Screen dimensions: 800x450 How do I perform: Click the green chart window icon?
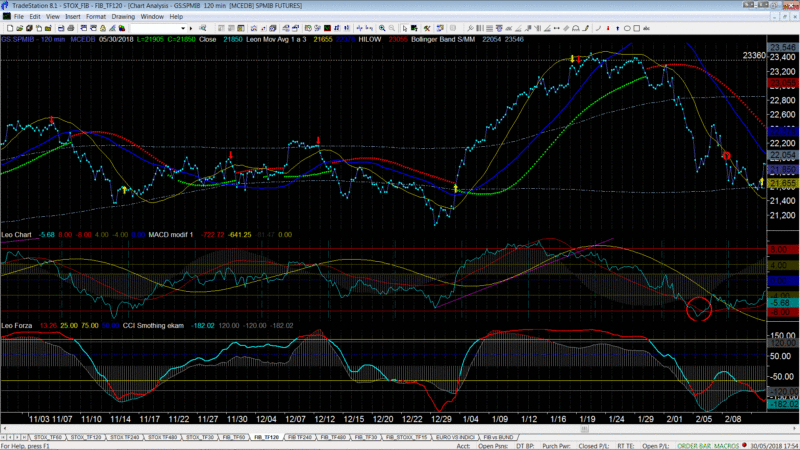[327, 29]
